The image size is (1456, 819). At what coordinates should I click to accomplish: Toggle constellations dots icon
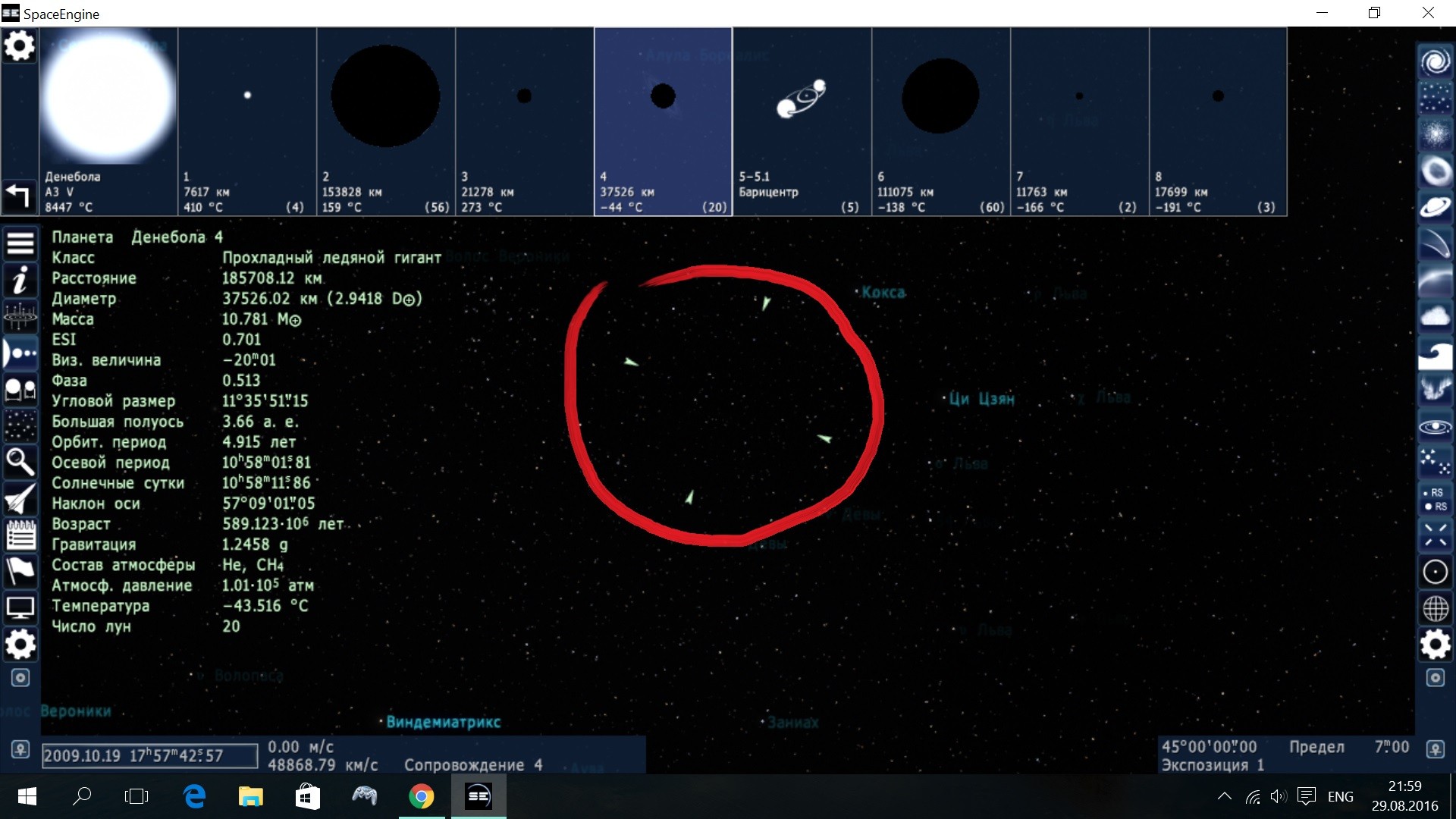pyautogui.click(x=1435, y=462)
